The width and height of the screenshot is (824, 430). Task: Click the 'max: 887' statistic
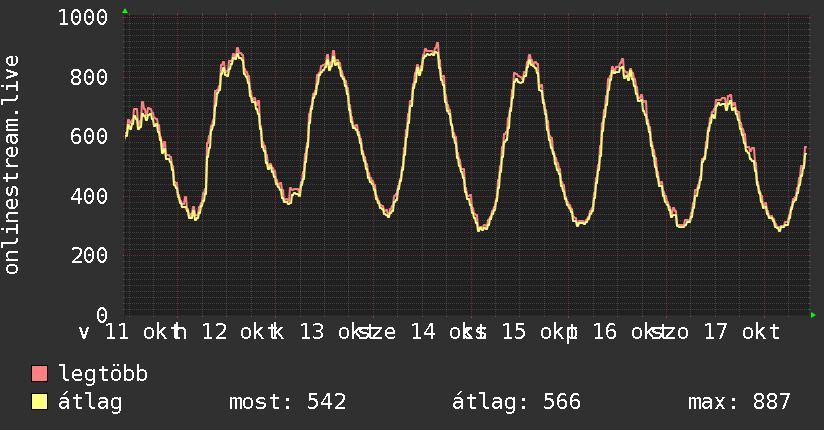739,402
